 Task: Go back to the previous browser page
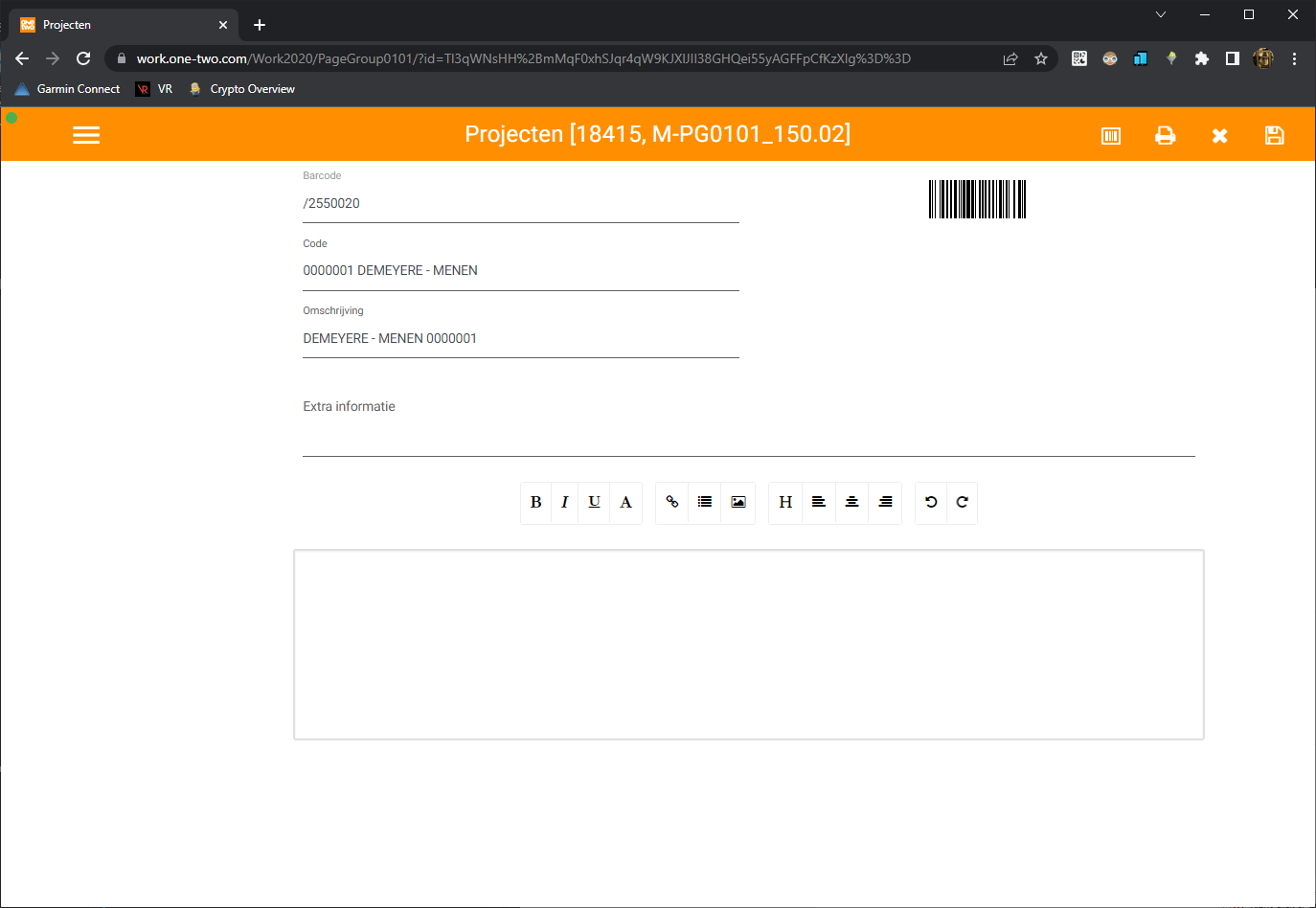coord(22,58)
